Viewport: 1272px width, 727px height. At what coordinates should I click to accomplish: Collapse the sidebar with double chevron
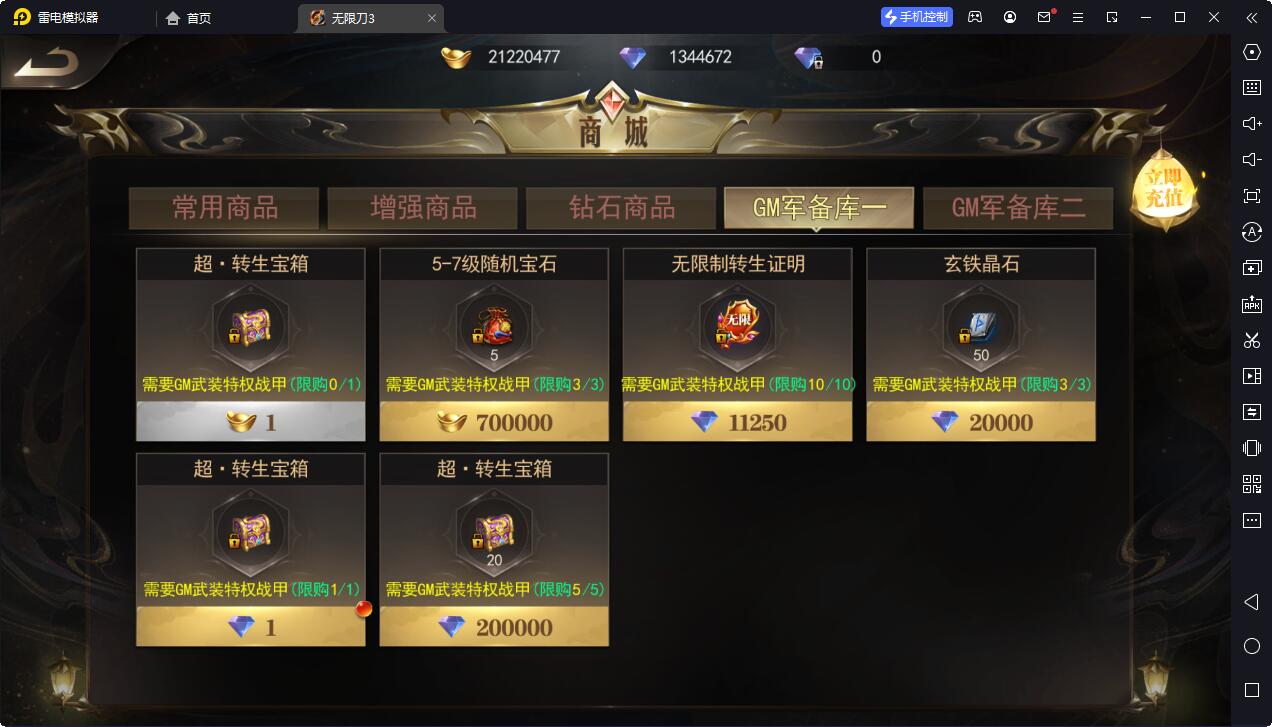[x=1251, y=17]
